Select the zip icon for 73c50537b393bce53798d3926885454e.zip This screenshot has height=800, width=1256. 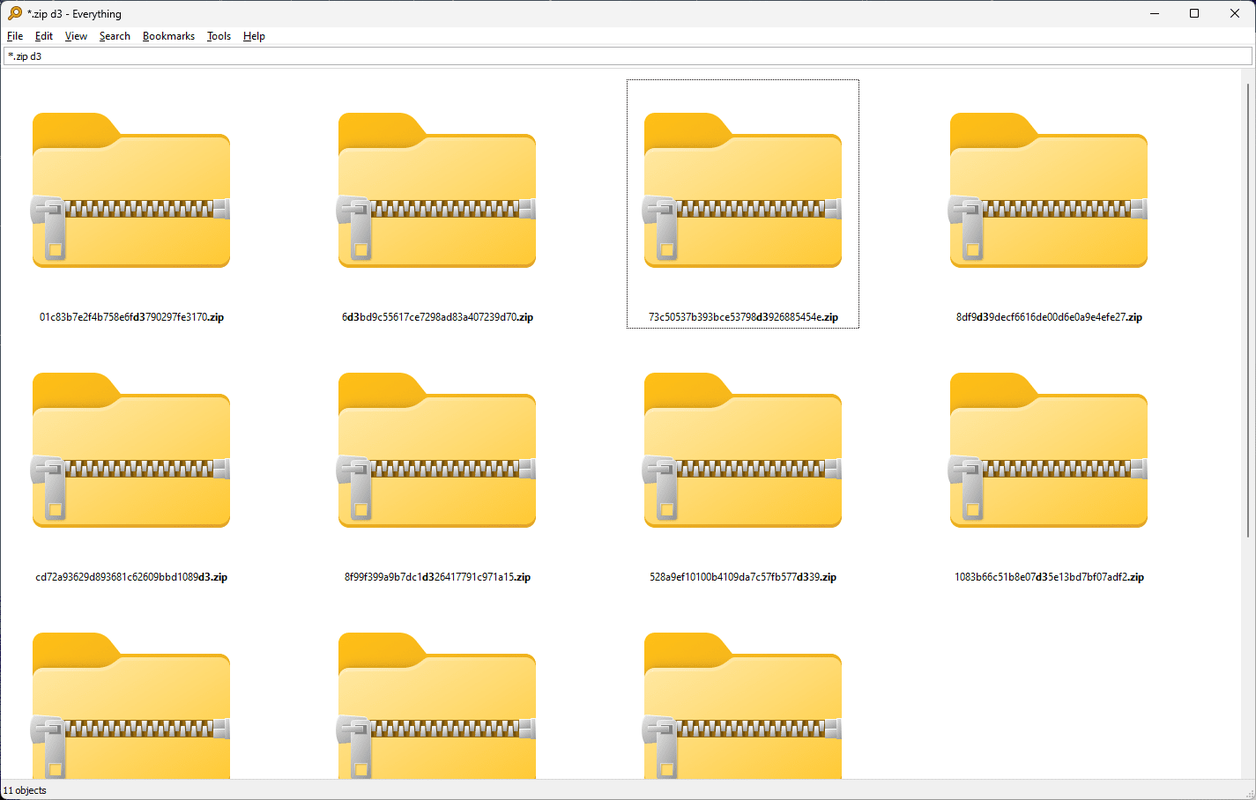(743, 190)
